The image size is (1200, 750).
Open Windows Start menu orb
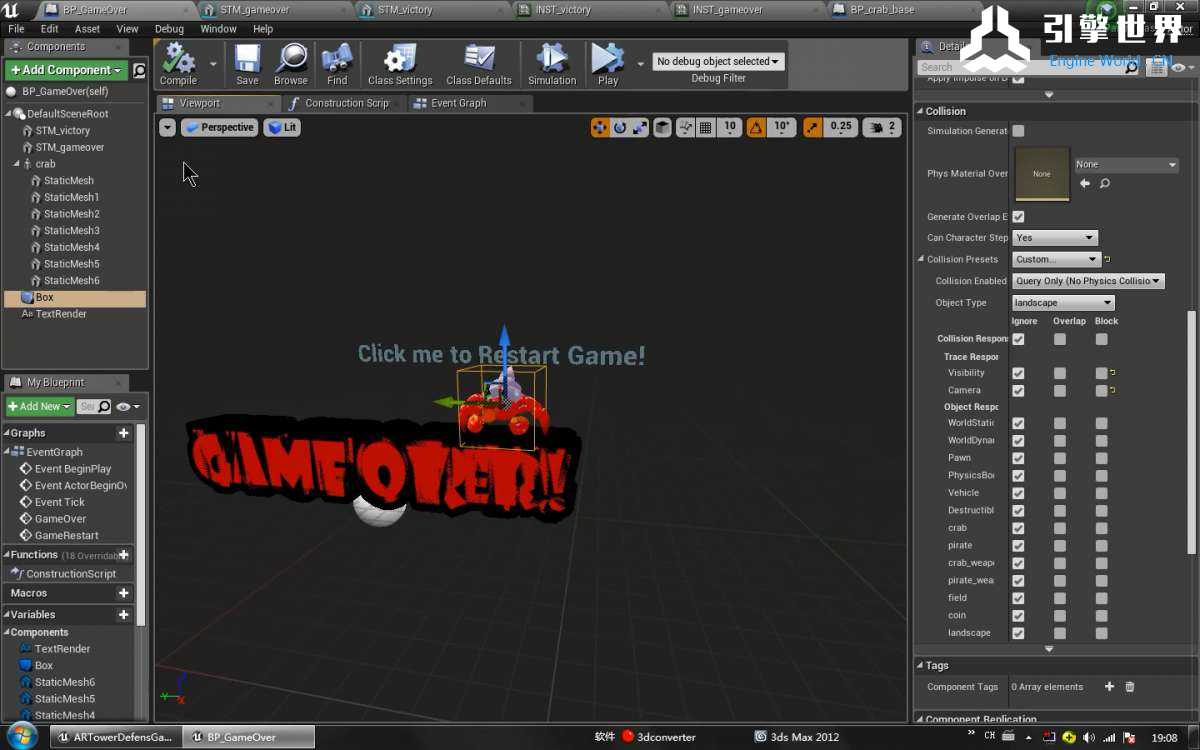21,736
